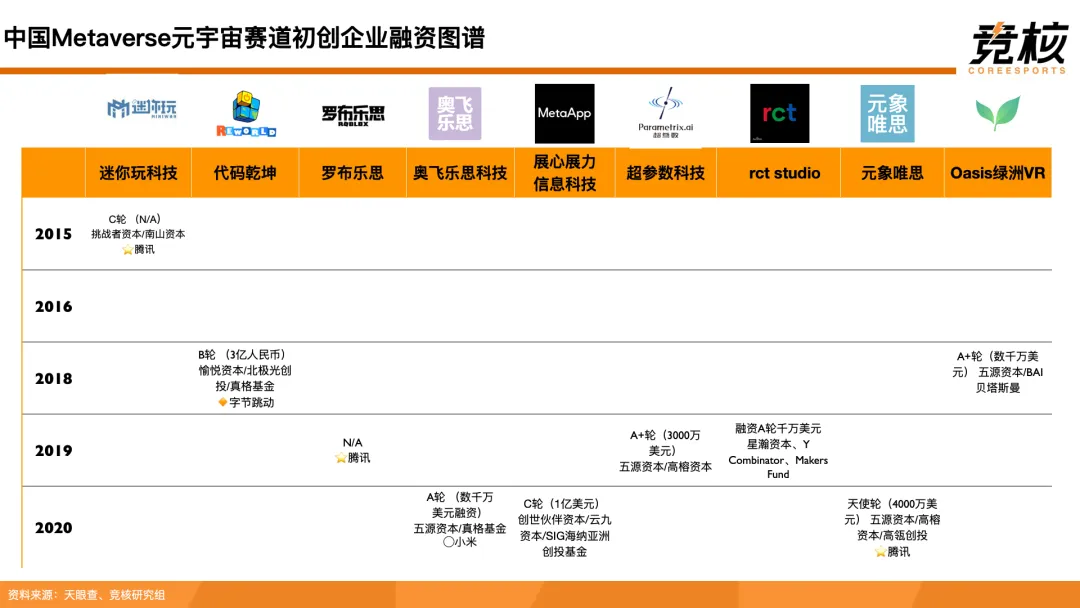
Task: Select the 奥飞乐思科技 column header
Action: (460, 173)
